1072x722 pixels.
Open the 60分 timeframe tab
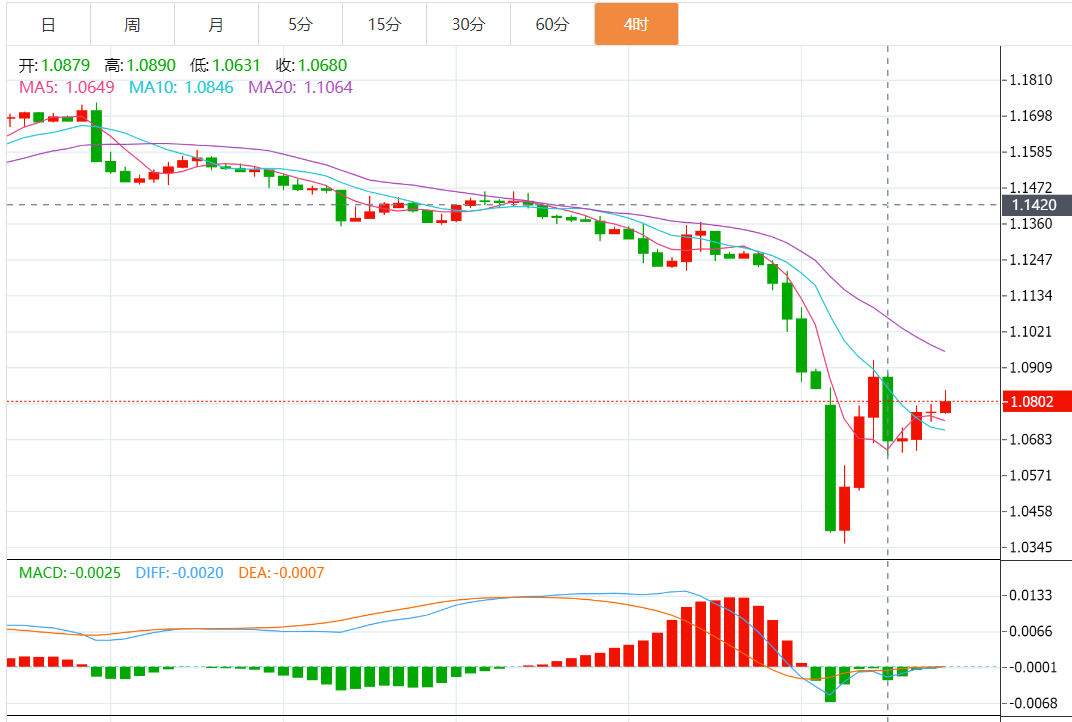tap(553, 25)
